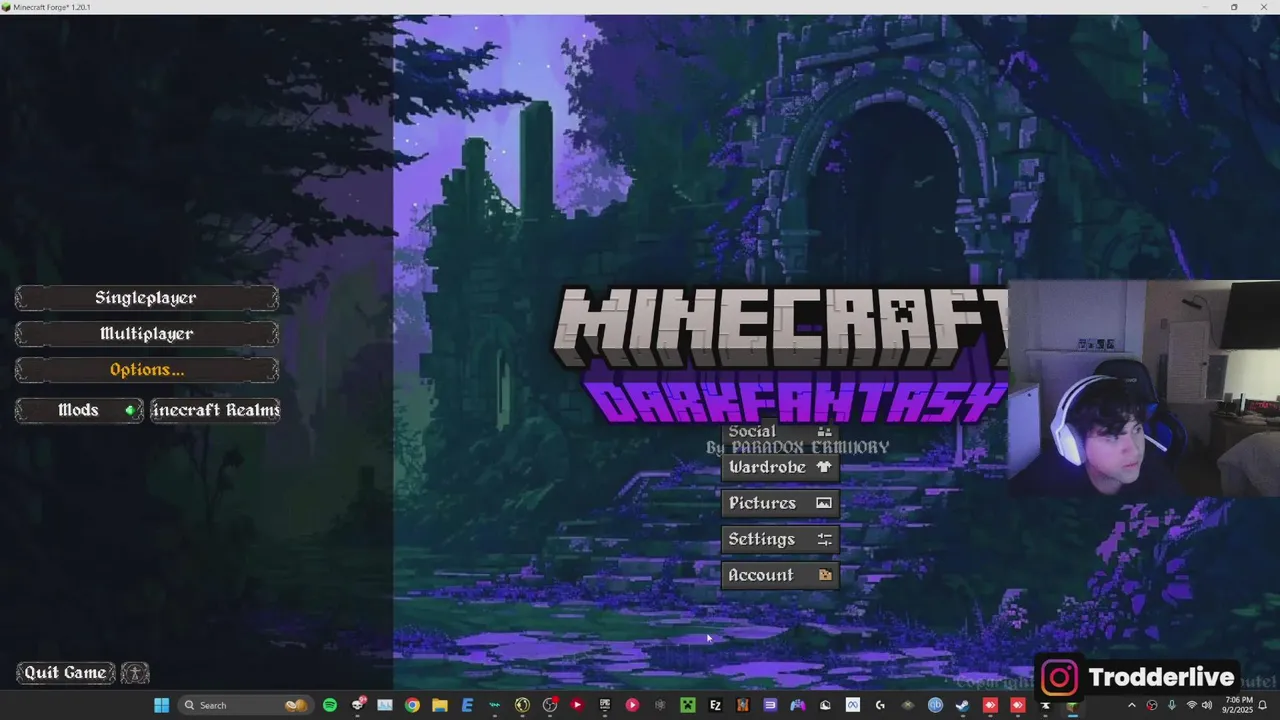Image resolution: width=1280 pixels, height=720 pixels.
Task: Open the Account menu entry
Action: tap(780, 575)
